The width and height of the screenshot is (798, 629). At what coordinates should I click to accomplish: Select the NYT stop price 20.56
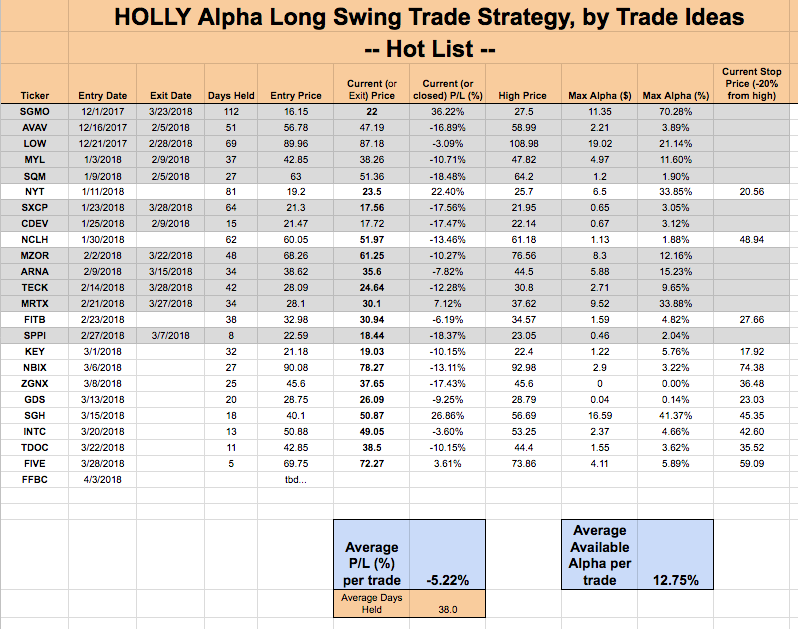[x=752, y=192]
